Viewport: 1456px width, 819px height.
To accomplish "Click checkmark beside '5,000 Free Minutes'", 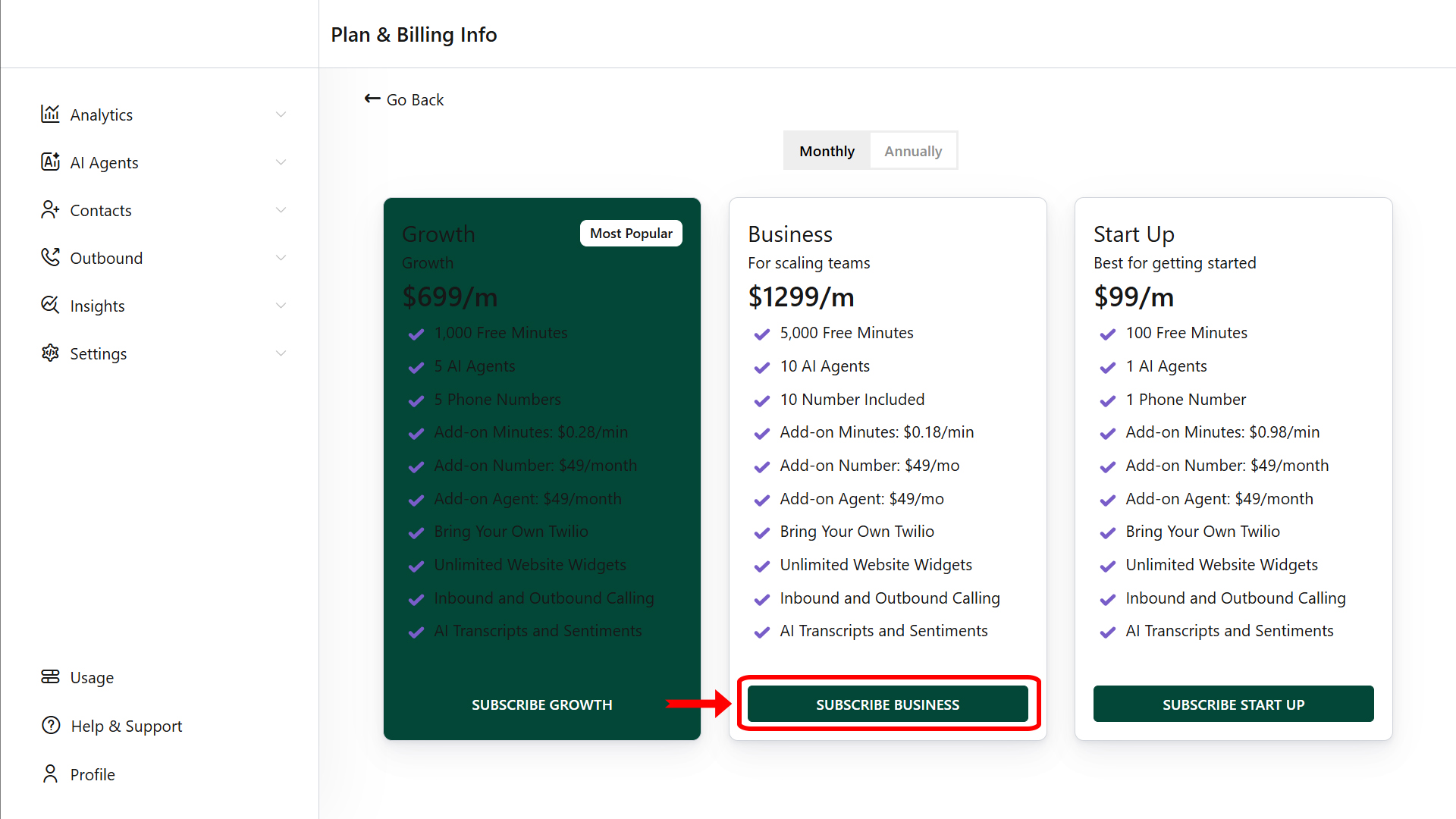I will tap(761, 334).
